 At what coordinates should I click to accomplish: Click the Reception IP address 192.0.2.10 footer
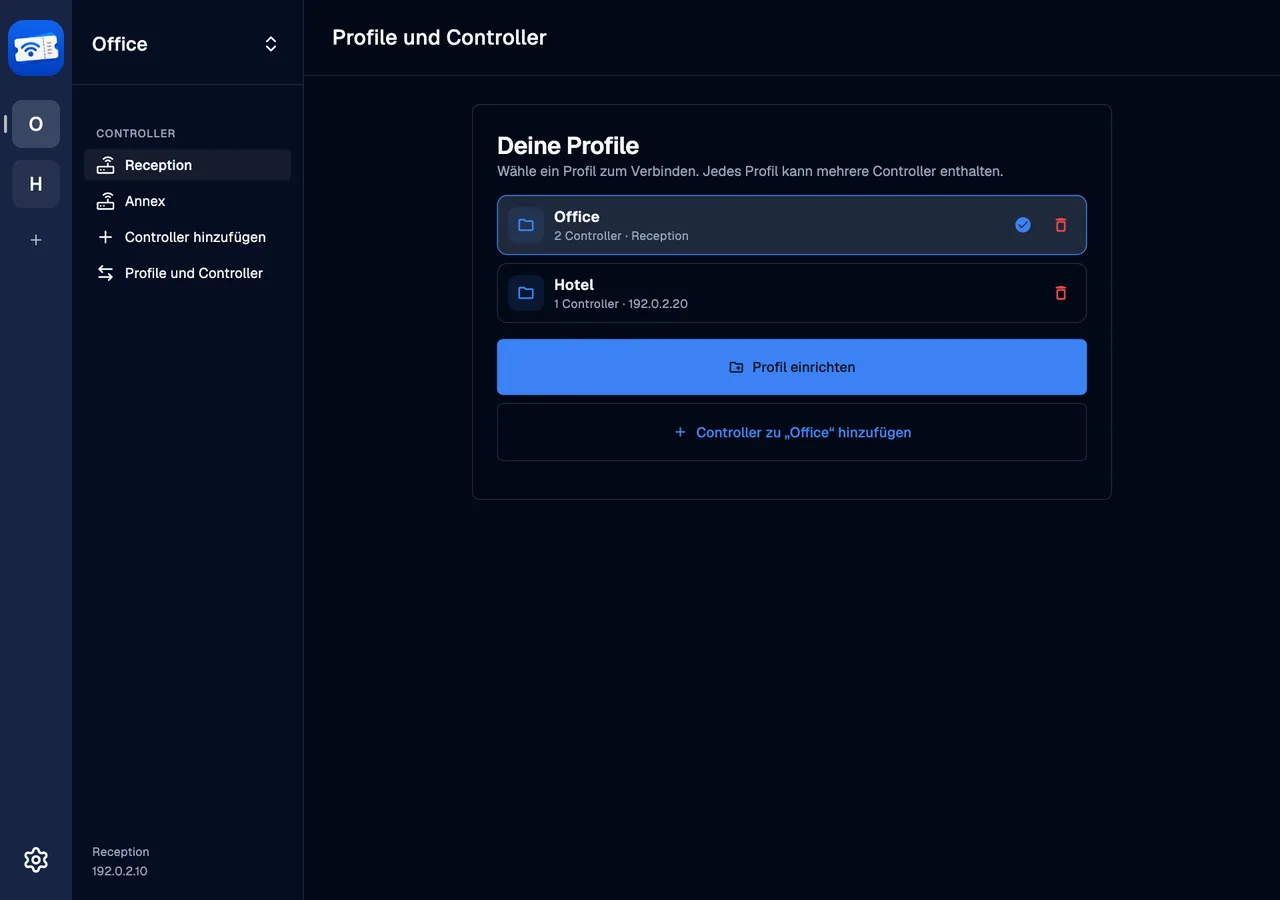[x=120, y=871]
